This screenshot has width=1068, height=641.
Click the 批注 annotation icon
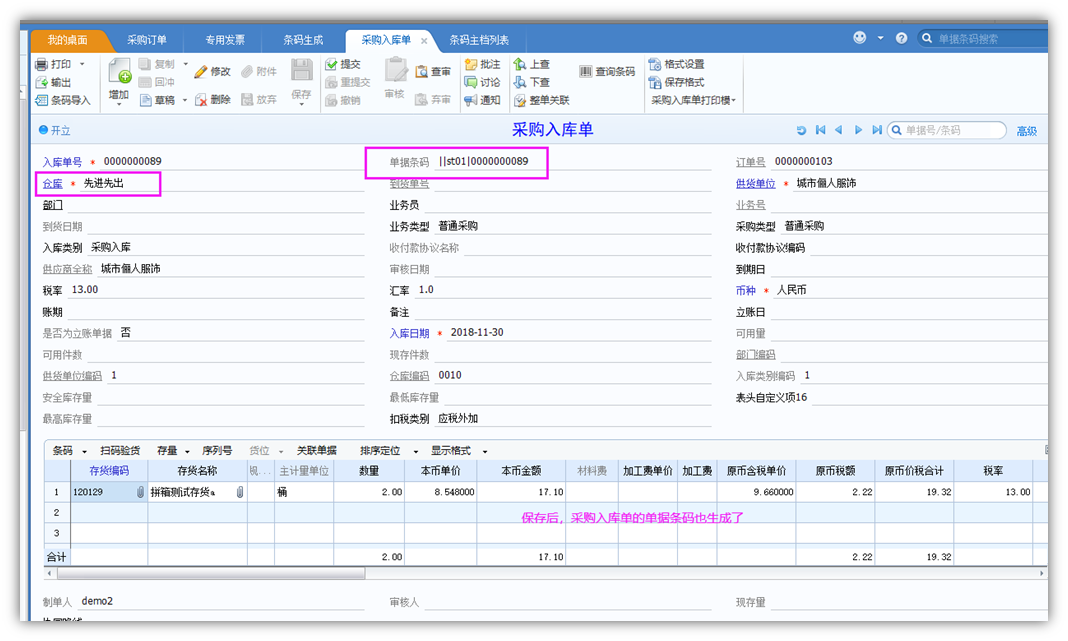(x=471, y=64)
